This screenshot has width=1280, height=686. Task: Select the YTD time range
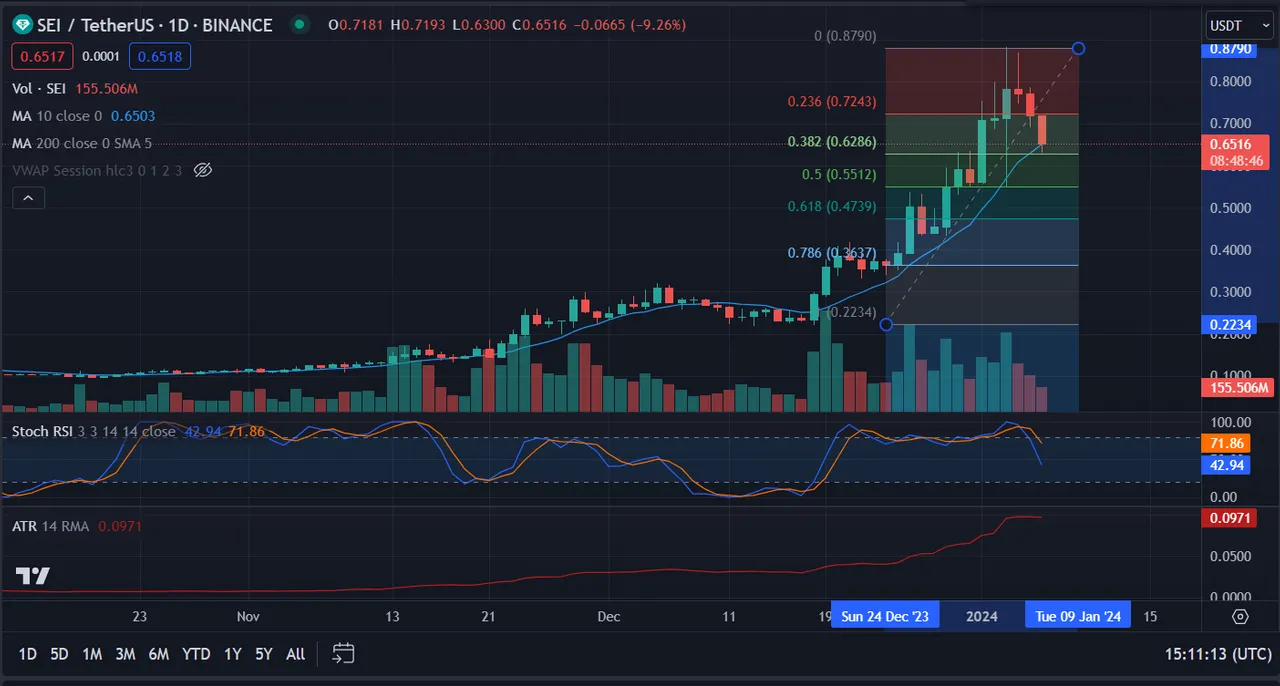tap(196, 654)
